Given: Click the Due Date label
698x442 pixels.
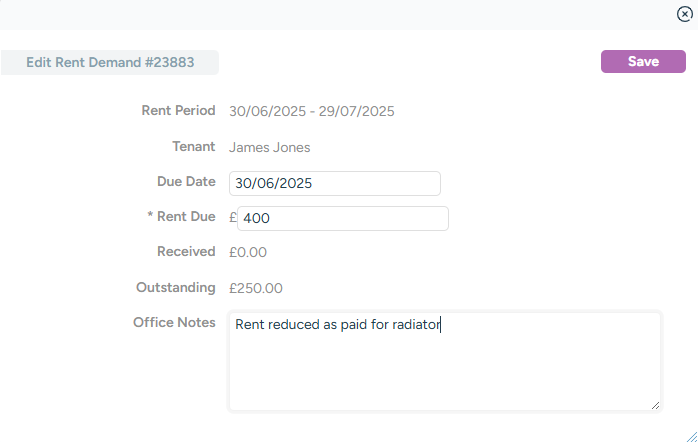Looking at the screenshot, I should (x=186, y=182).
